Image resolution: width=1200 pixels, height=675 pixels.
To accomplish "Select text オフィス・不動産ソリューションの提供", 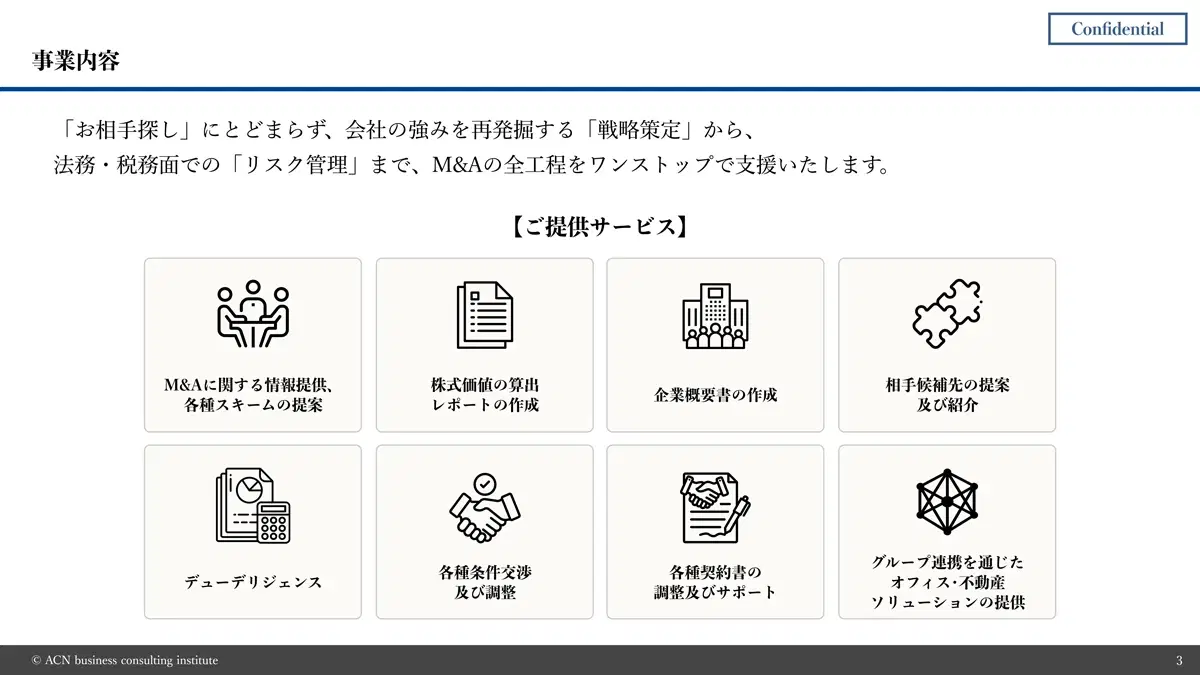I will [x=946, y=593].
